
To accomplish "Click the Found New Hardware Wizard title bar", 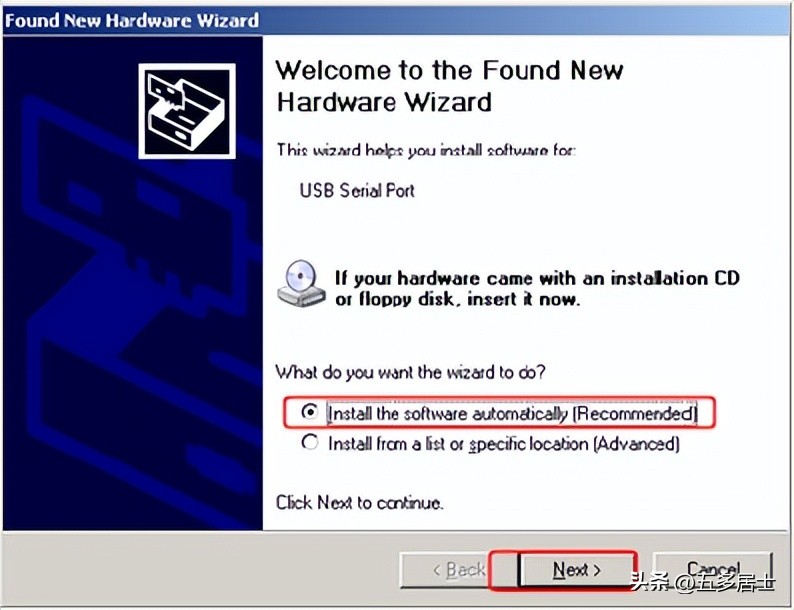I will click(x=397, y=20).
